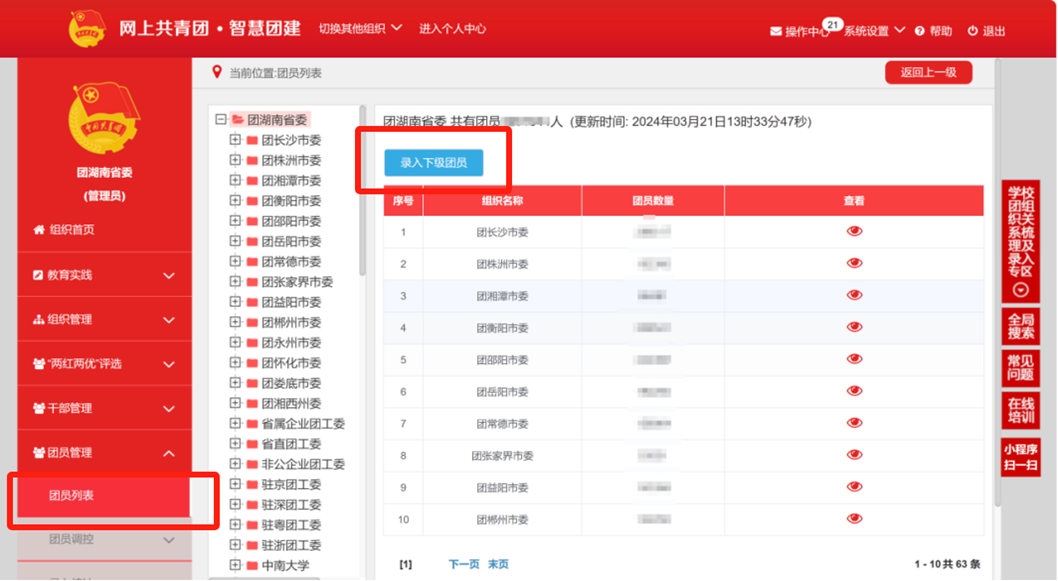The height and width of the screenshot is (581, 1058).
Task: Click the organization tree vertical scrollbar
Action: point(362,190)
